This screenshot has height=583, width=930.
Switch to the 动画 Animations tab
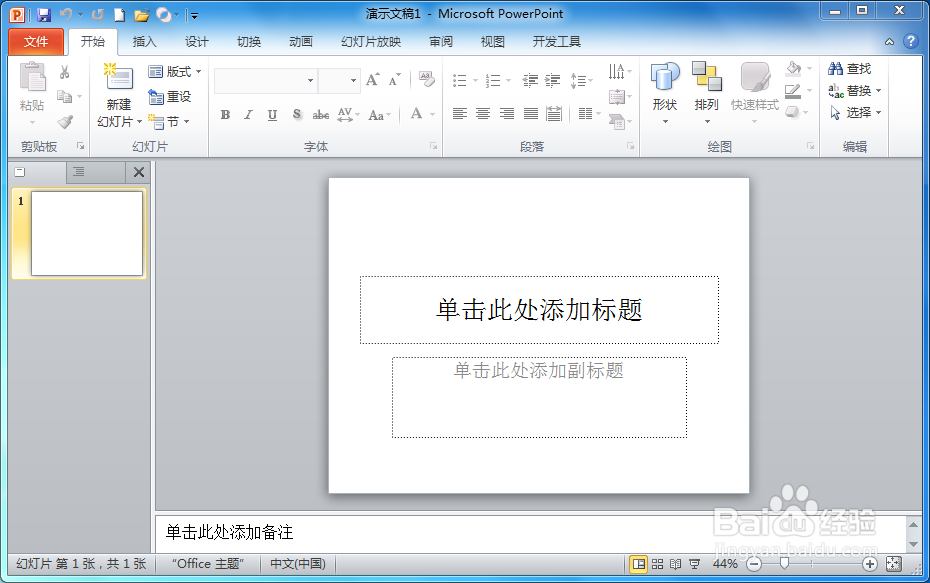301,42
